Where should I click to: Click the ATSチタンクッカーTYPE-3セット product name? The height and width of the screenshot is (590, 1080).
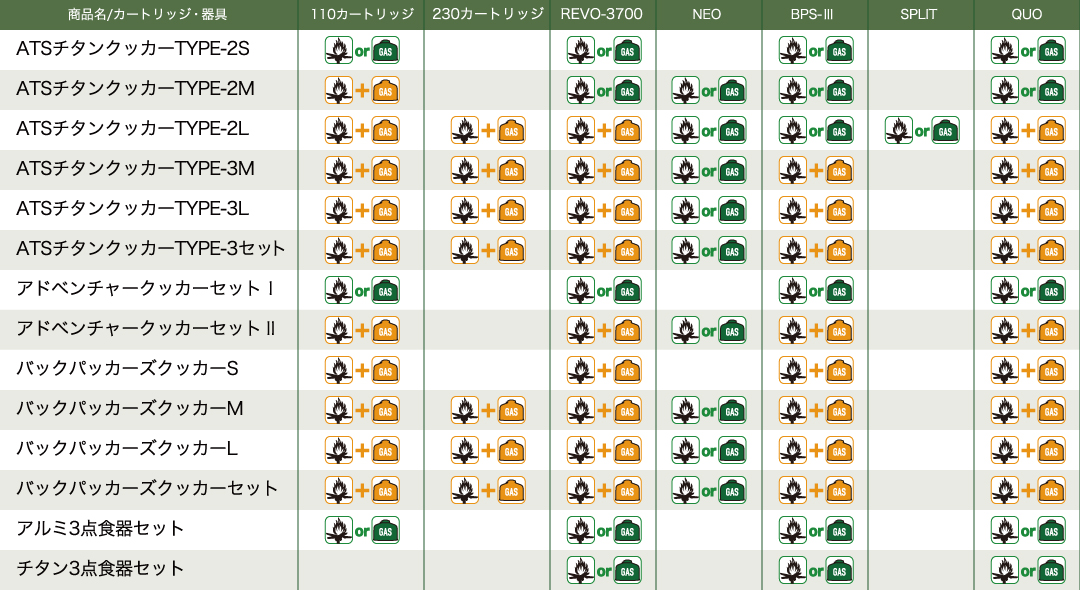pyautogui.click(x=150, y=249)
